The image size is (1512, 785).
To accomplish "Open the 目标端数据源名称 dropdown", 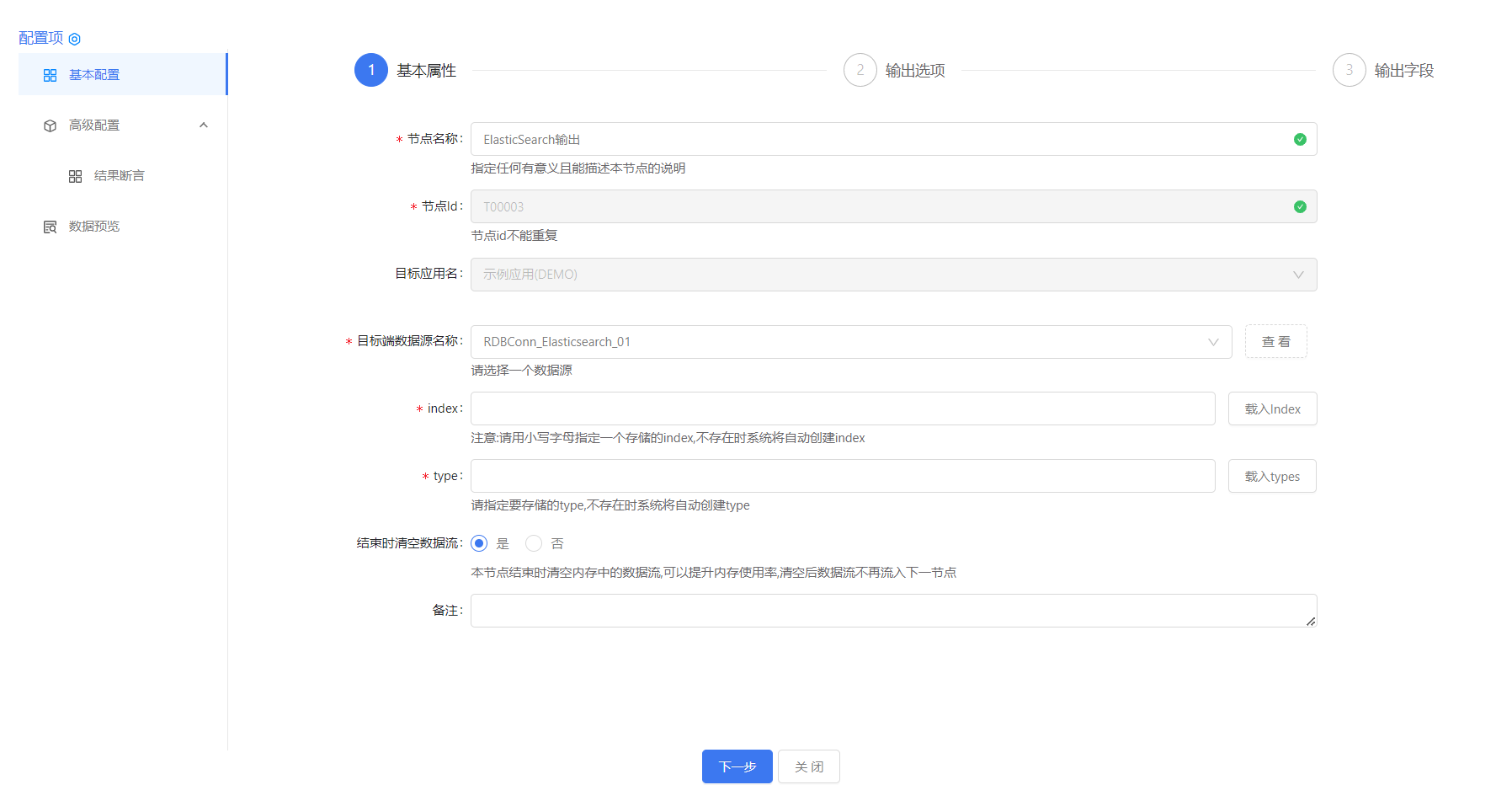I will (x=850, y=342).
